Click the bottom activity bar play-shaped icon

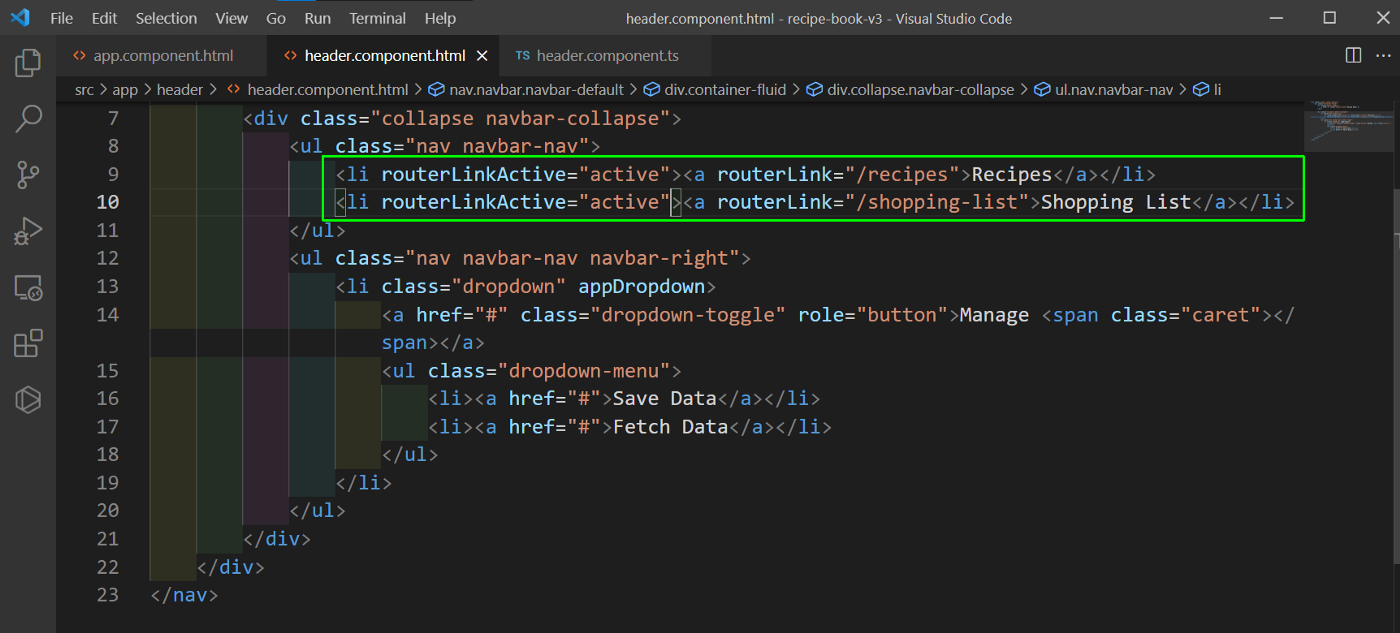pyautogui.click(x=28, y=401)
